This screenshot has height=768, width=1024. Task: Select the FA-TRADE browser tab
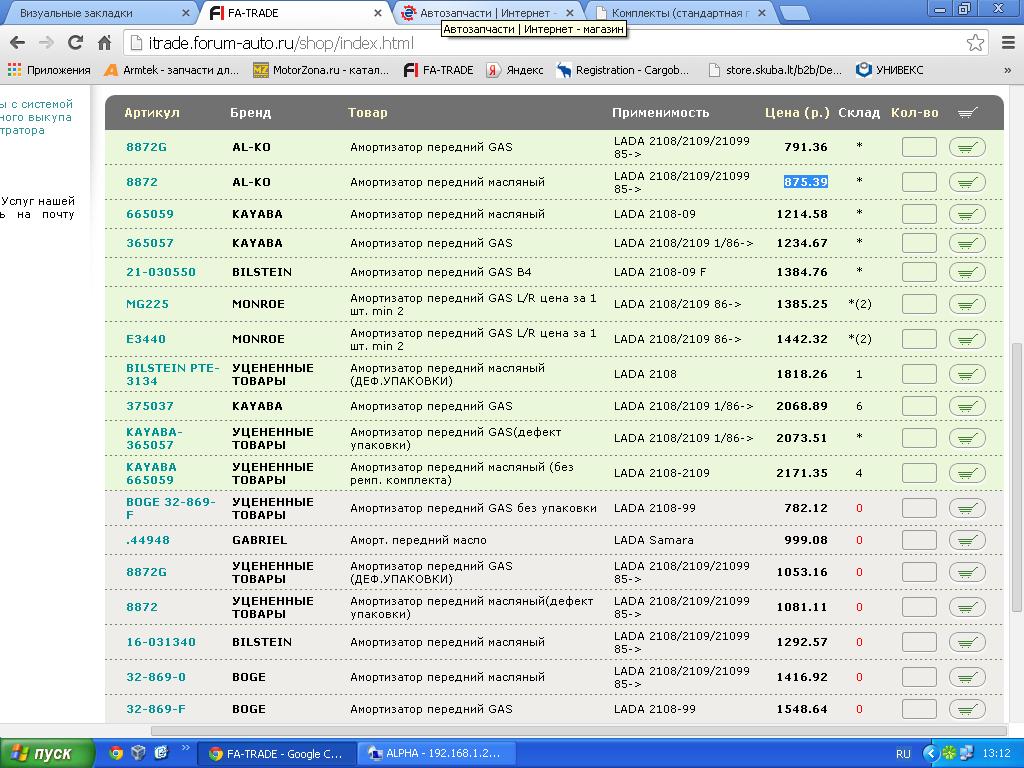294,13
